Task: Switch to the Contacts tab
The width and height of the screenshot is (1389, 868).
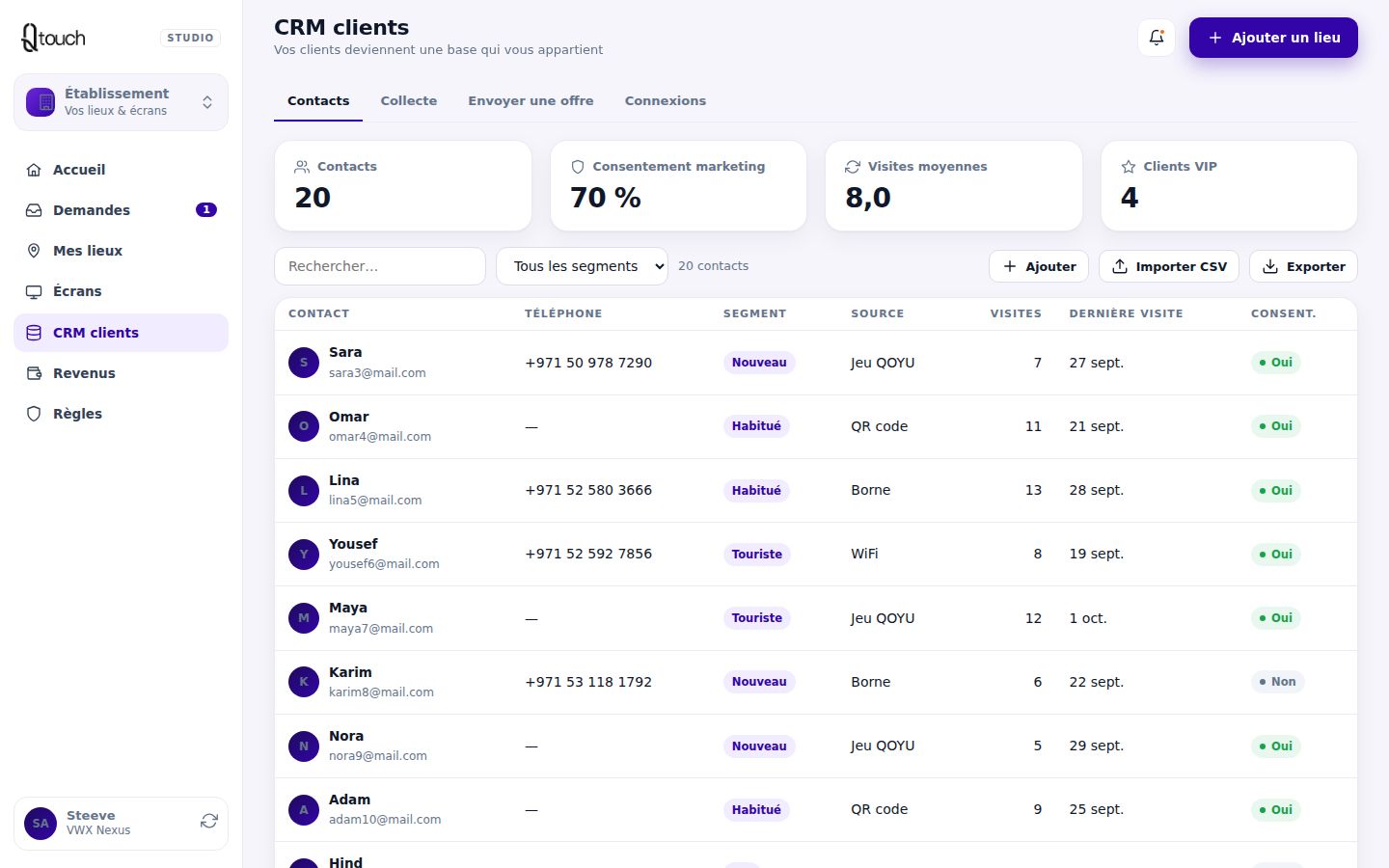Action: (x=318, y=100)
